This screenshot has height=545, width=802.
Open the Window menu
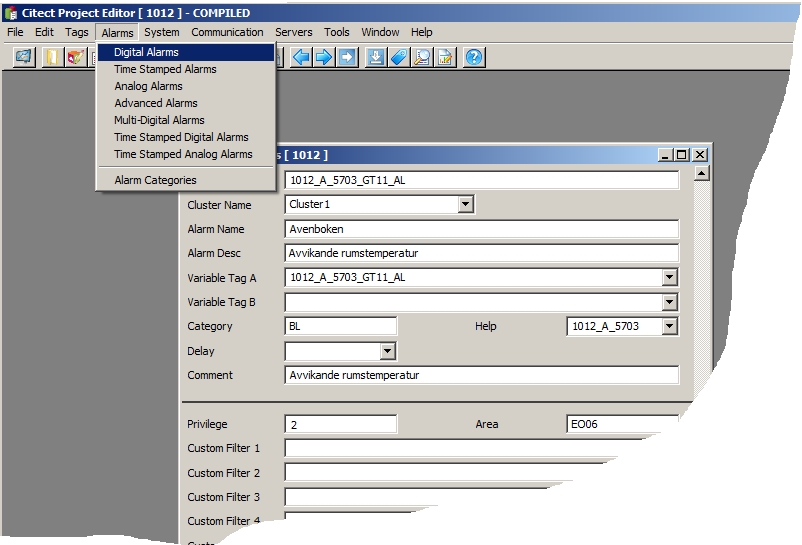click(380, 32)
